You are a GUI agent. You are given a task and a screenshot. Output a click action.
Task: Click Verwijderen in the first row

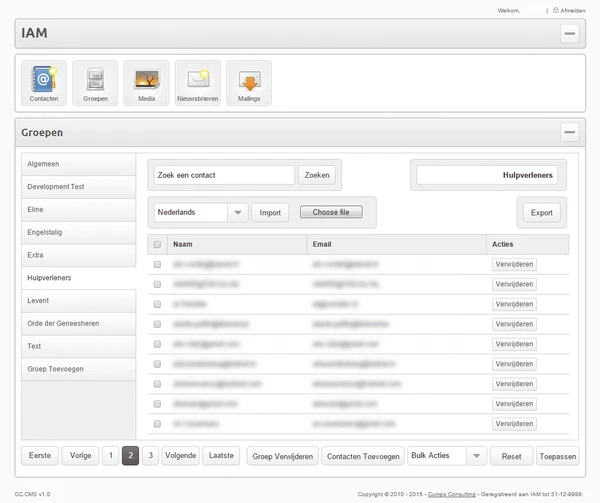pos(514,264)
